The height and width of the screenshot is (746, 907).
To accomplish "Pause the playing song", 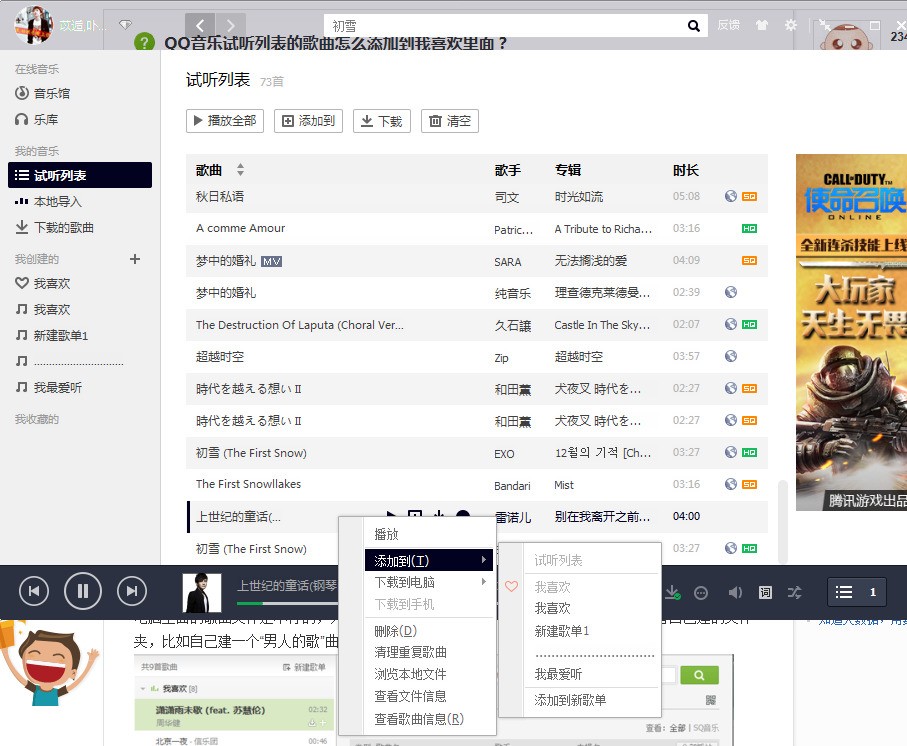I will (x=83, y=591).
